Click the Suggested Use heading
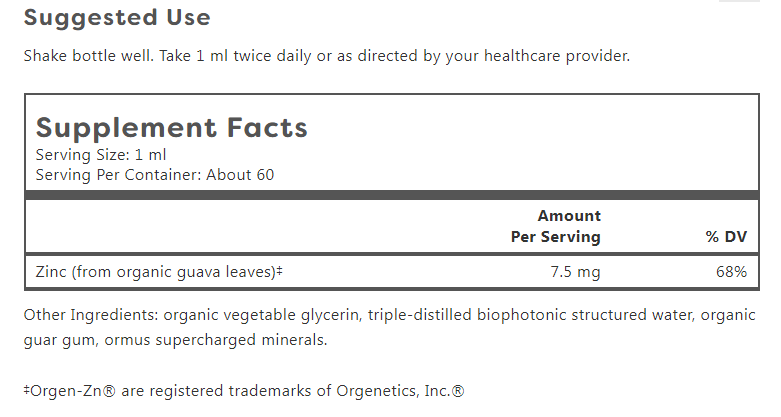Viewport: 781px width, 417px height. [x=117, y=18]
